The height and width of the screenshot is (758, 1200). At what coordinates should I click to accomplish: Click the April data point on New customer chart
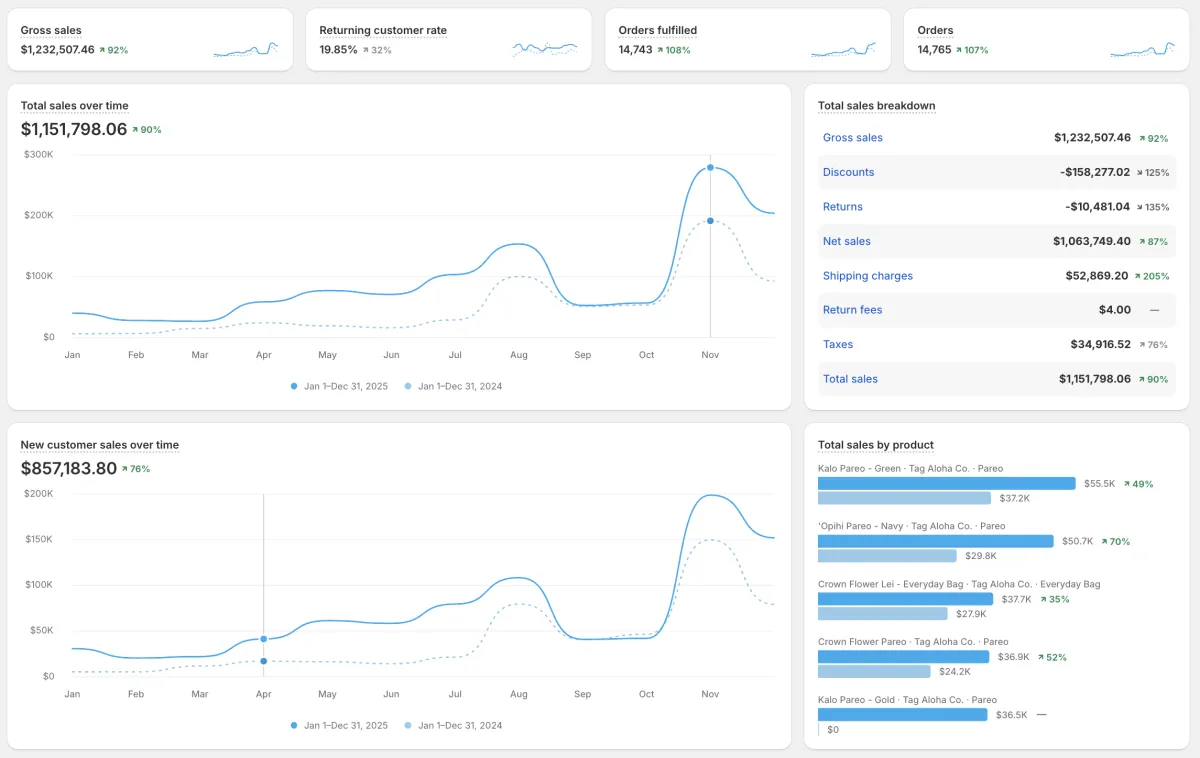pos(264,638)
